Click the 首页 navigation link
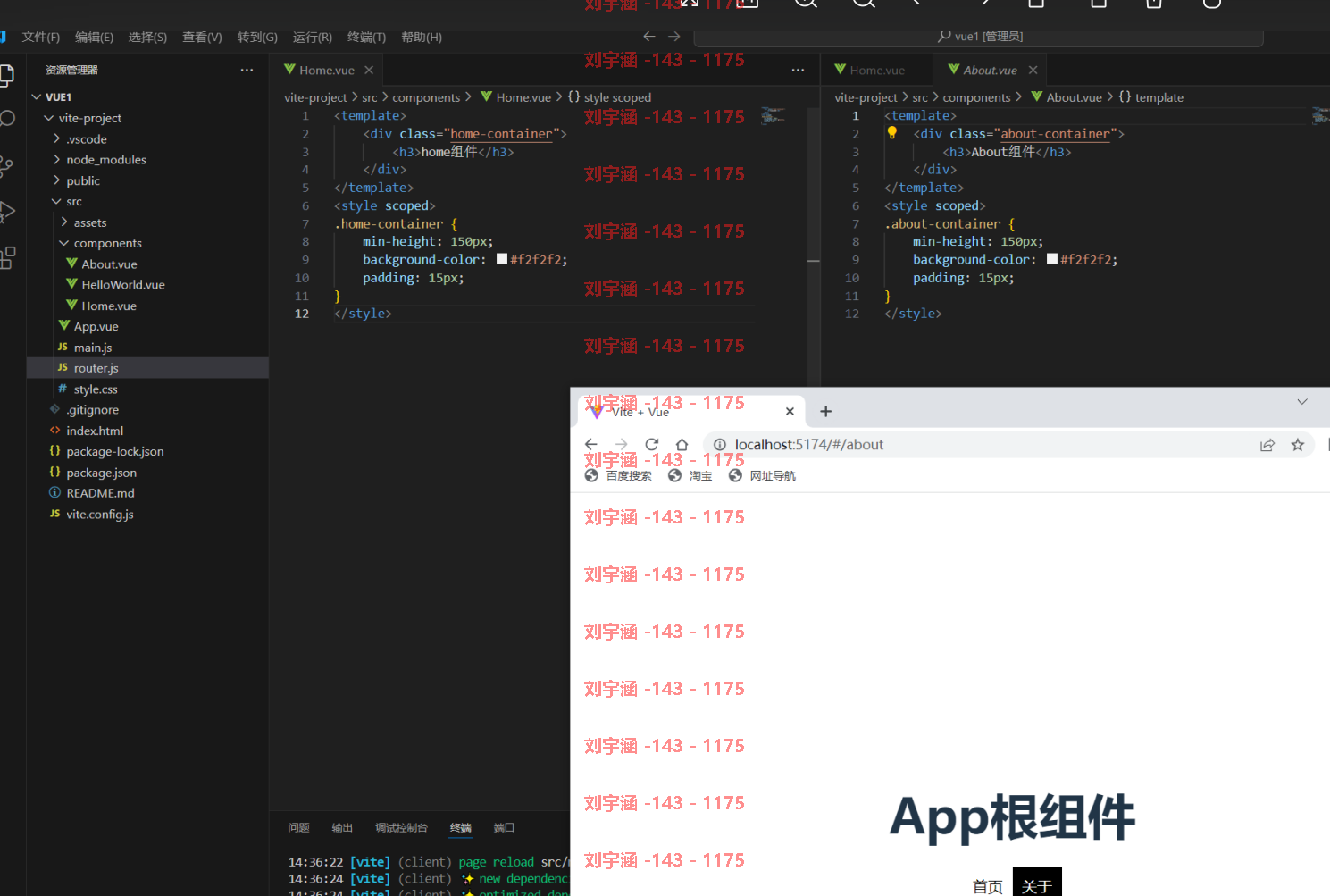This screenshot has width=1330, height=896. [x=988, y=886]
